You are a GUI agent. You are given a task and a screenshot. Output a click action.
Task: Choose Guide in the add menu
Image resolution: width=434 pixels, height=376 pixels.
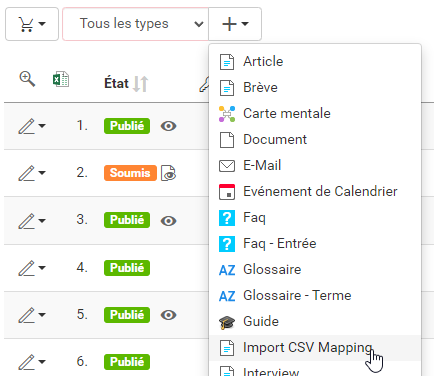(315, 322)
